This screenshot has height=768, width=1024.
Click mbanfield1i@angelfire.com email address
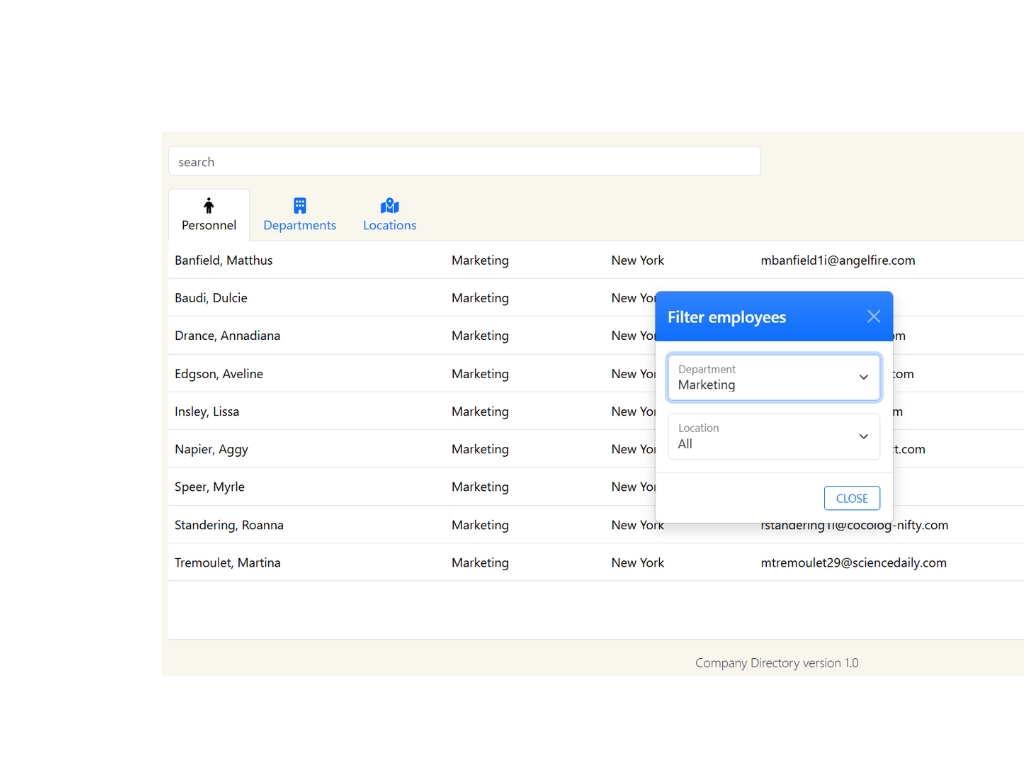pyautogui.click(x=838, y=260)
